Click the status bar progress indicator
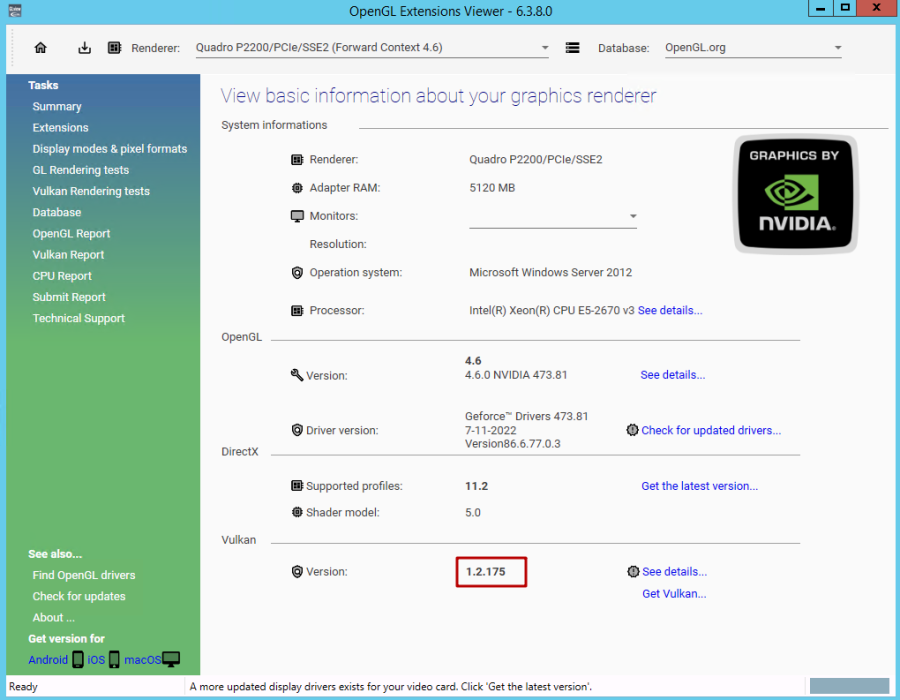This screenshot has width=900, height=700. tap(849, 686)
